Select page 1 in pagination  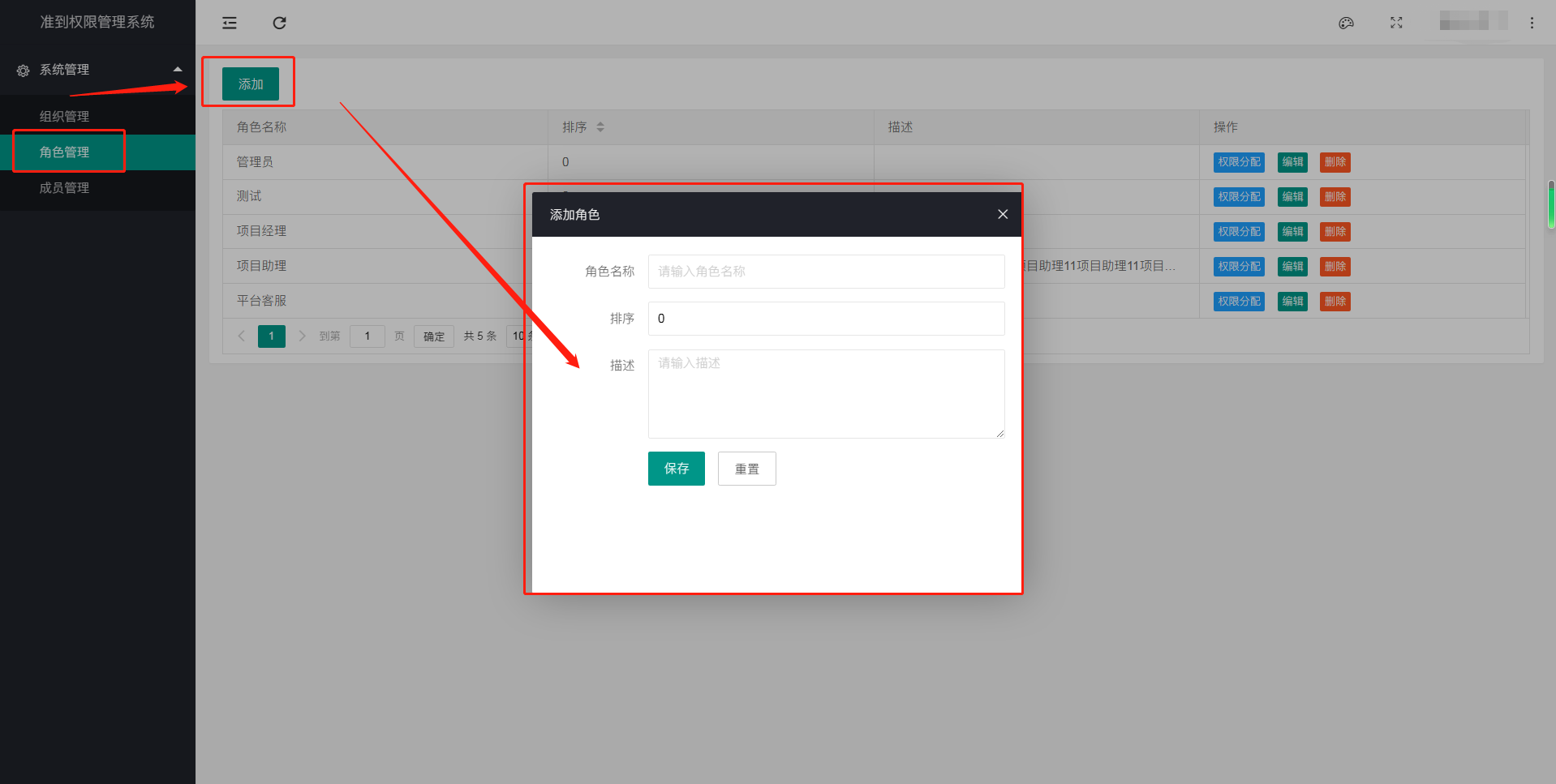coord(272,336)
